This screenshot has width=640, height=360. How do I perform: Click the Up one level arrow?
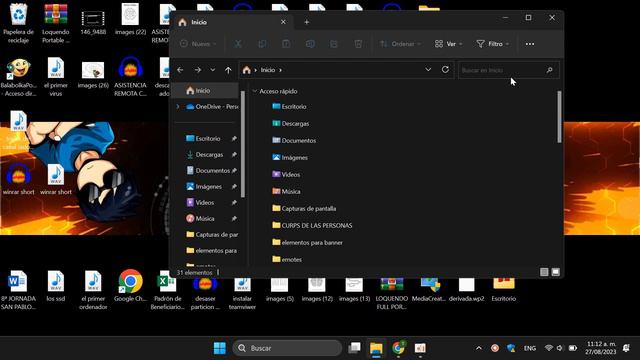228,70
